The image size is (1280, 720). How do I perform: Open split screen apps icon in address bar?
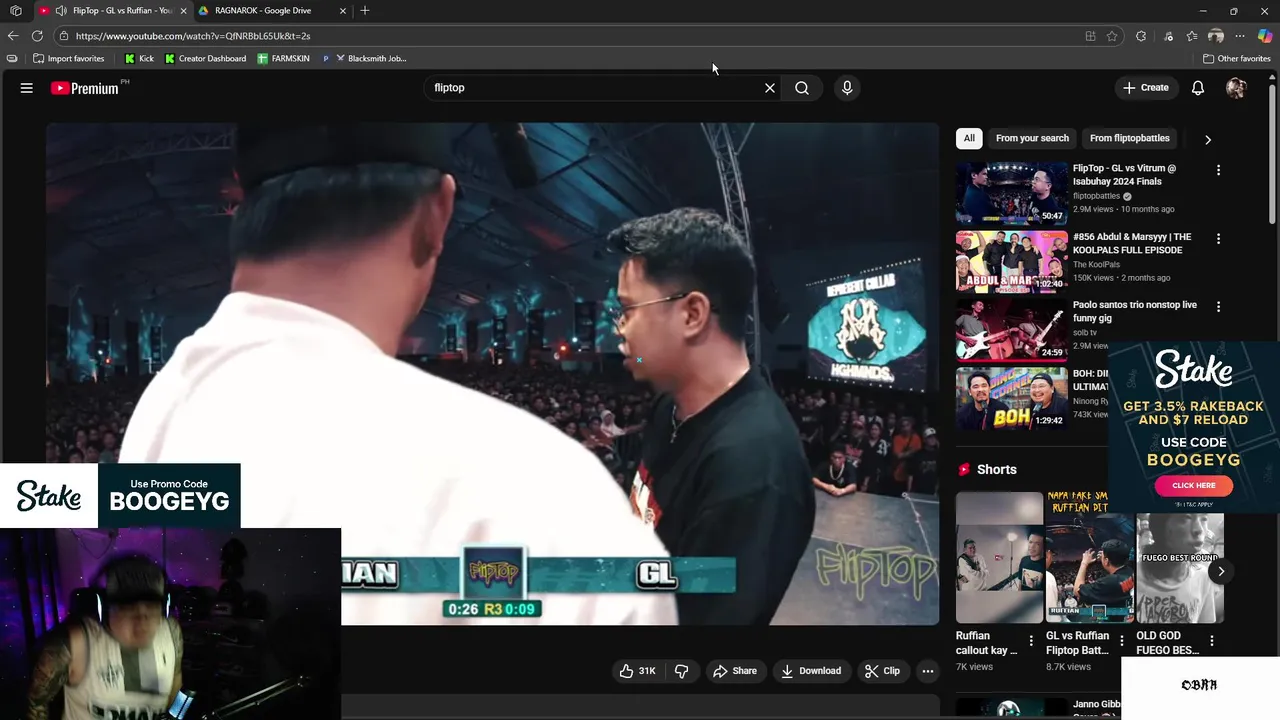[x=1090, y=36]
